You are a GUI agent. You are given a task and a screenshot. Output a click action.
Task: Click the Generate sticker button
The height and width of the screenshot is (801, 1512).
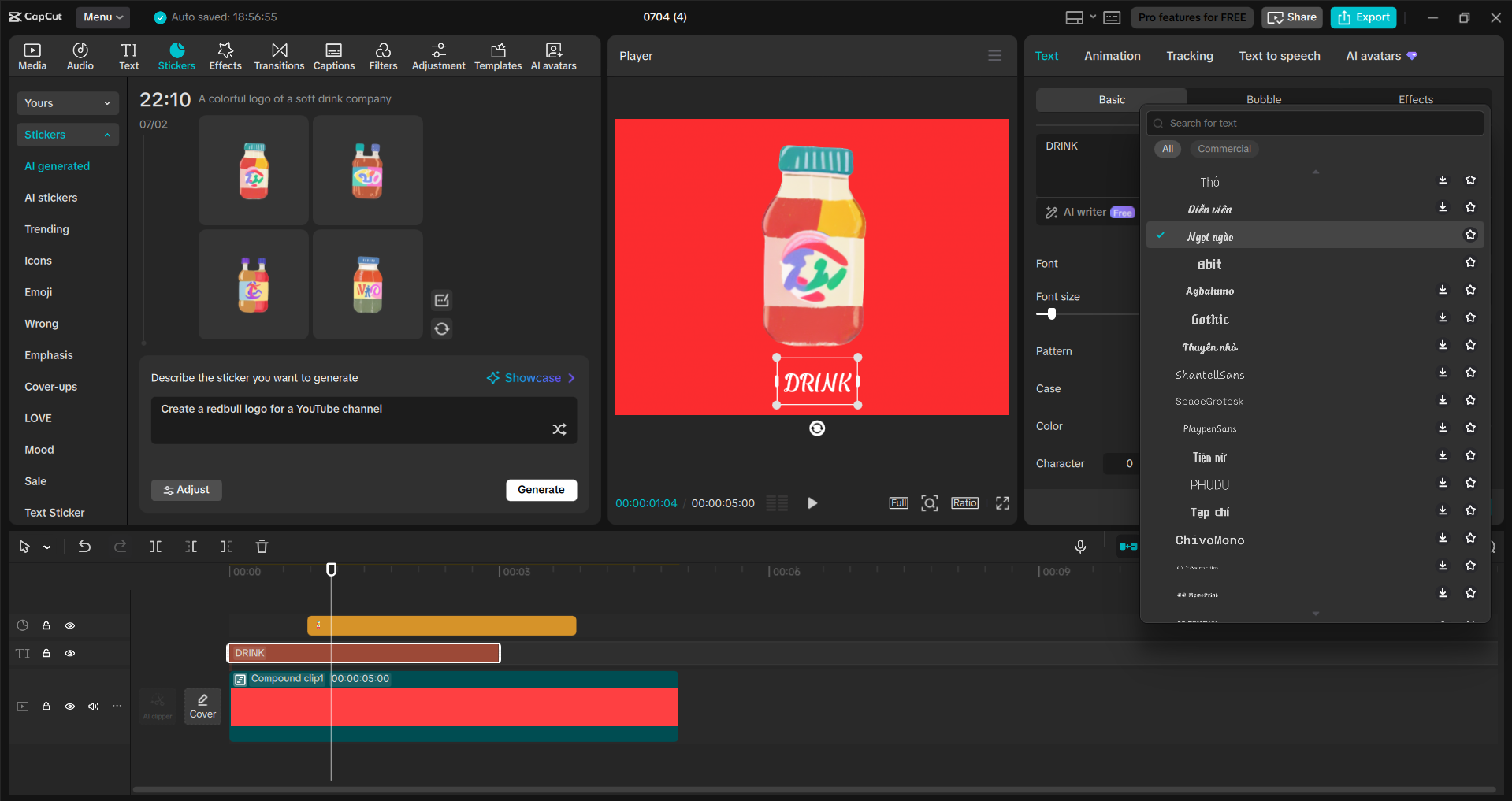pos(541,489)
